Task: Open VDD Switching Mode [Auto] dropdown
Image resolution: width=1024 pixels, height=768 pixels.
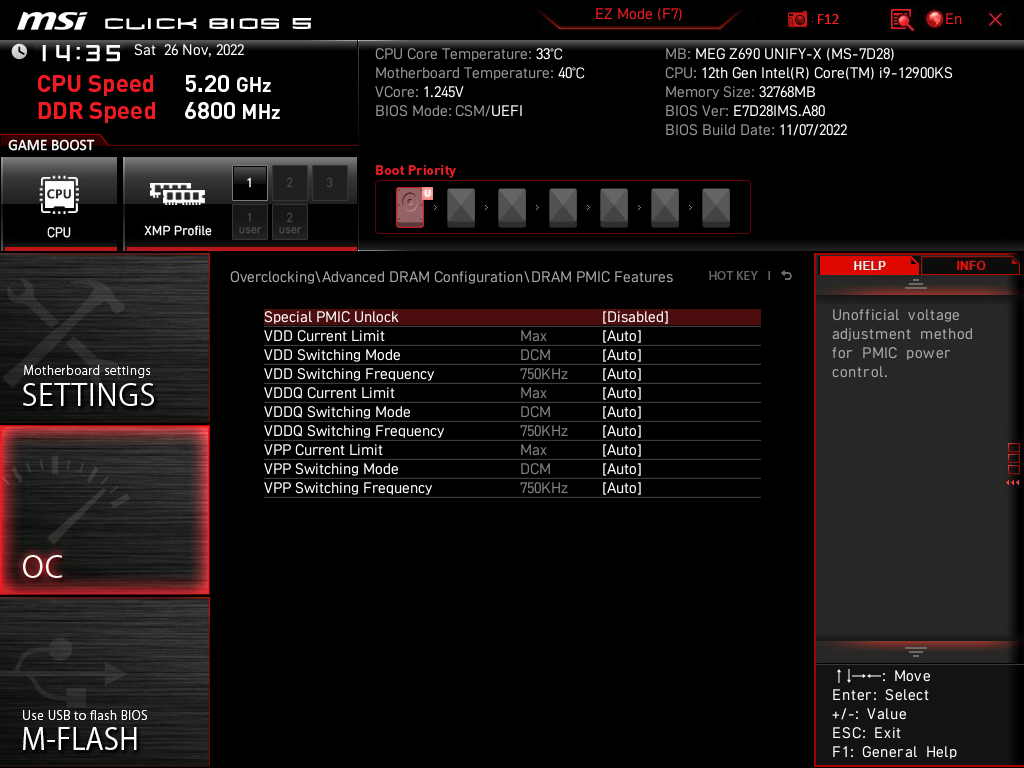Action: click(x=622, y=355)
